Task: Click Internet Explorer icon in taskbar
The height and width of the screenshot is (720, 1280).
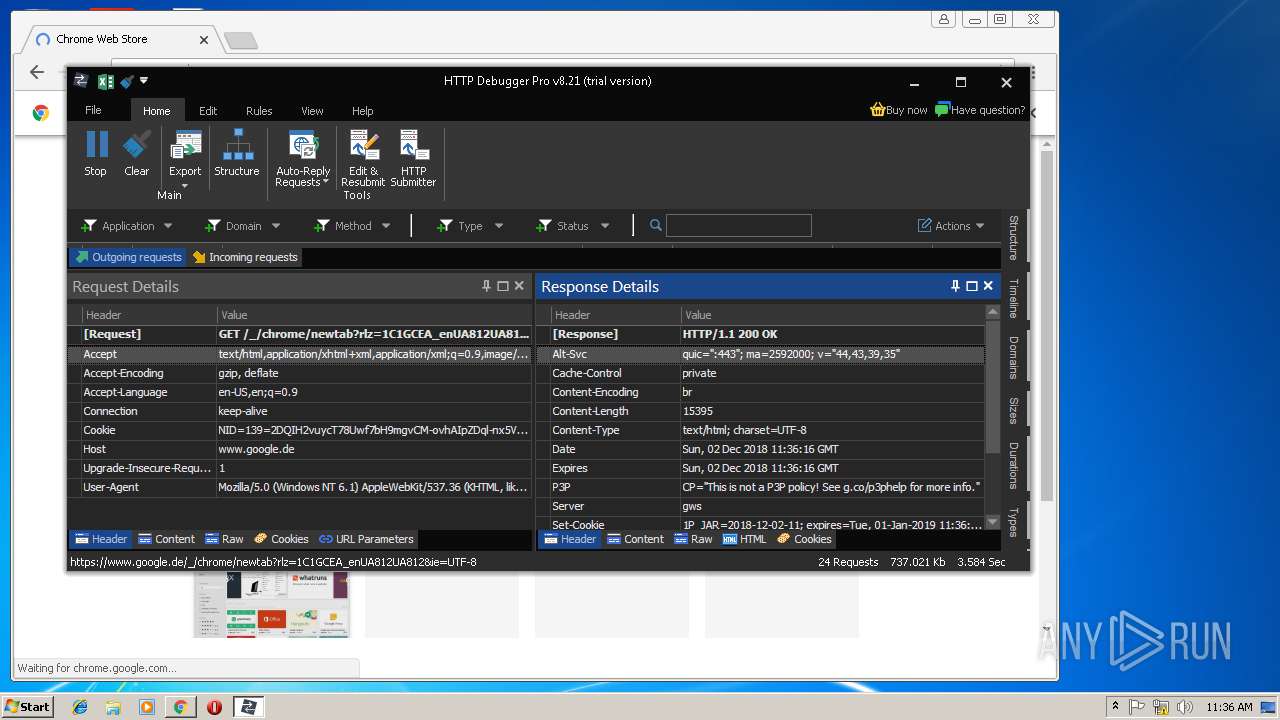Action: pos(80,707)
